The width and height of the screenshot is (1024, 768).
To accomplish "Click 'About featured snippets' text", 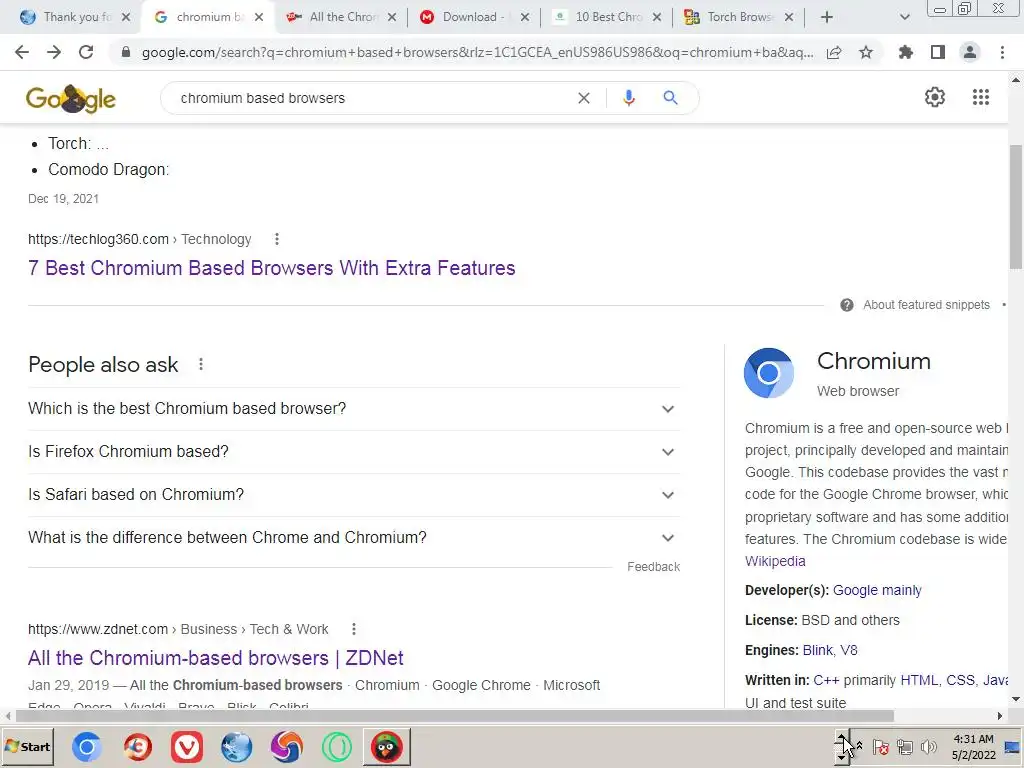I will point(926,305).
